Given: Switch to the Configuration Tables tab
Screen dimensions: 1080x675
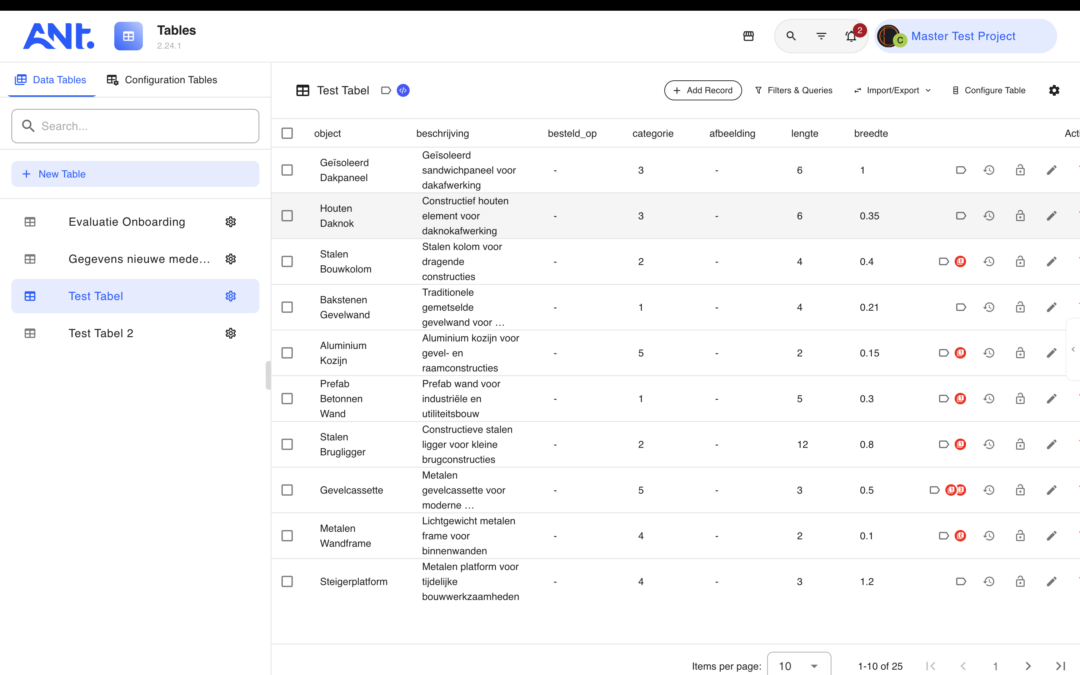Looking at the screenshot, I should (x=162, y=80).
